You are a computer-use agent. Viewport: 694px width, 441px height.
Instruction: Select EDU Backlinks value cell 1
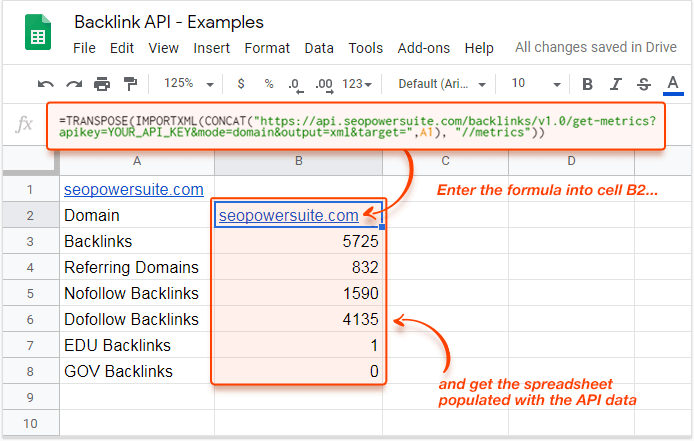(x=299, y=345)
